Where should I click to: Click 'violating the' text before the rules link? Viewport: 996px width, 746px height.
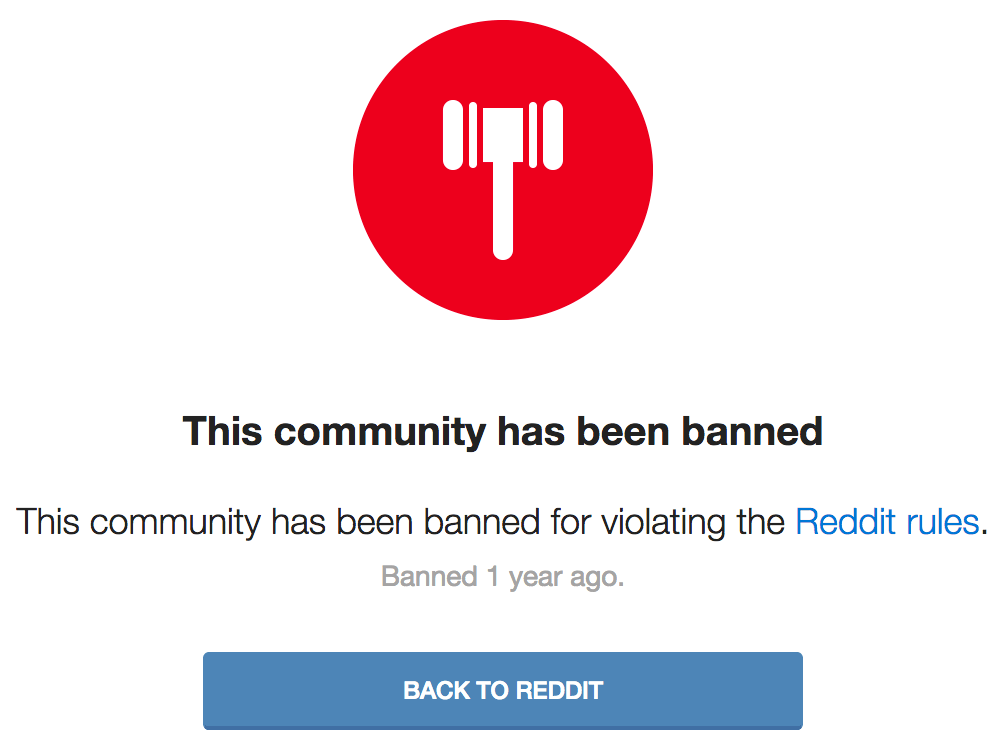pyautogui.click(x=693, y=522)
